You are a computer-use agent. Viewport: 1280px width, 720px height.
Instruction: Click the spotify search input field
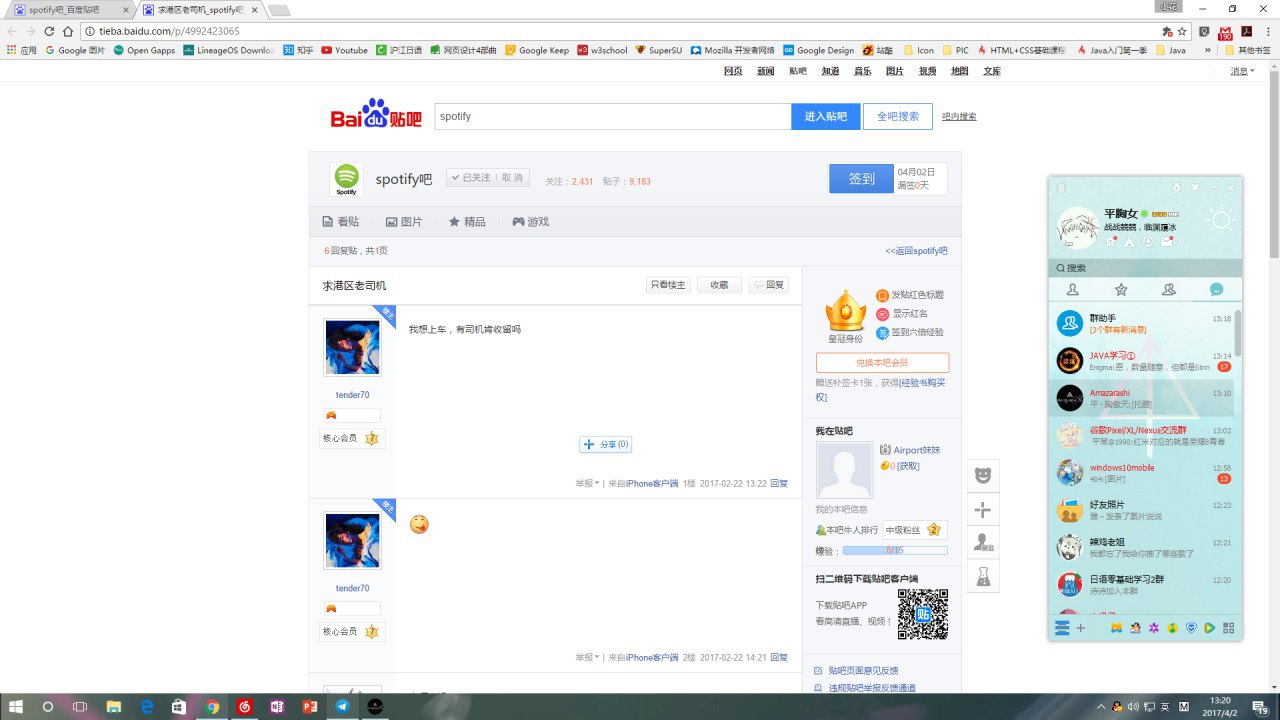(612, 116)
